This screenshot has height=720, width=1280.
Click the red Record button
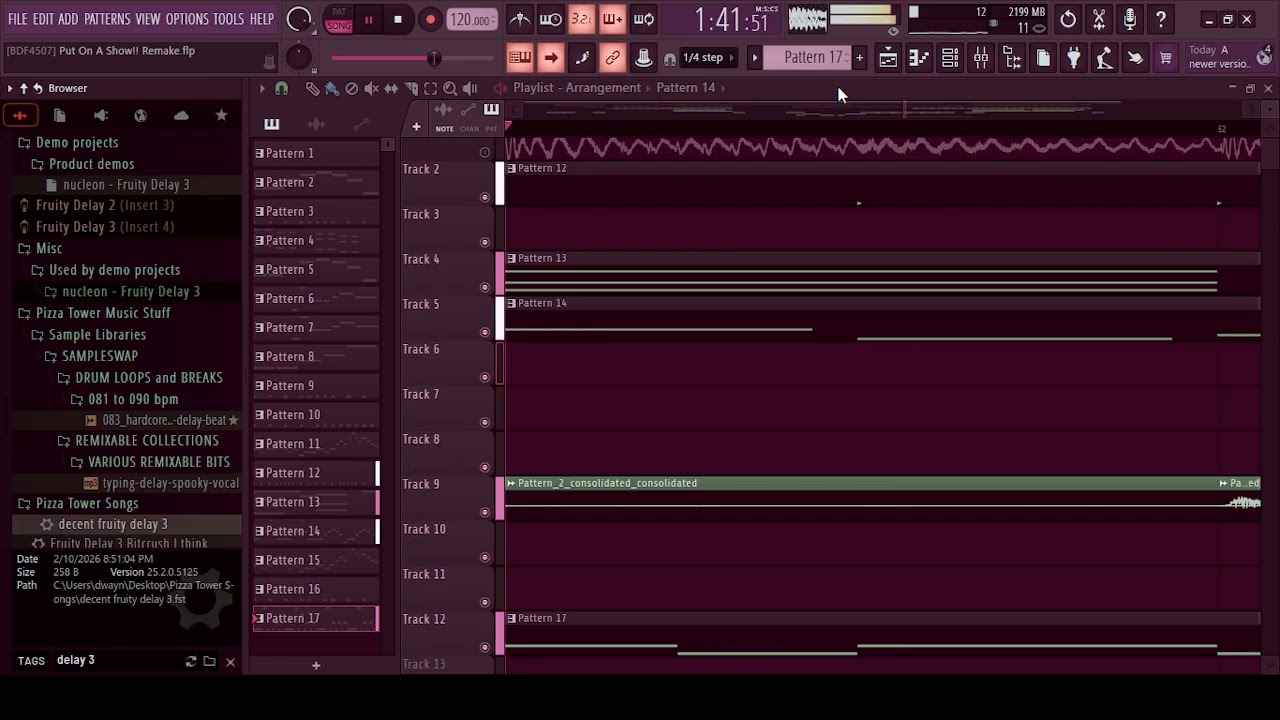click(430, 20)
